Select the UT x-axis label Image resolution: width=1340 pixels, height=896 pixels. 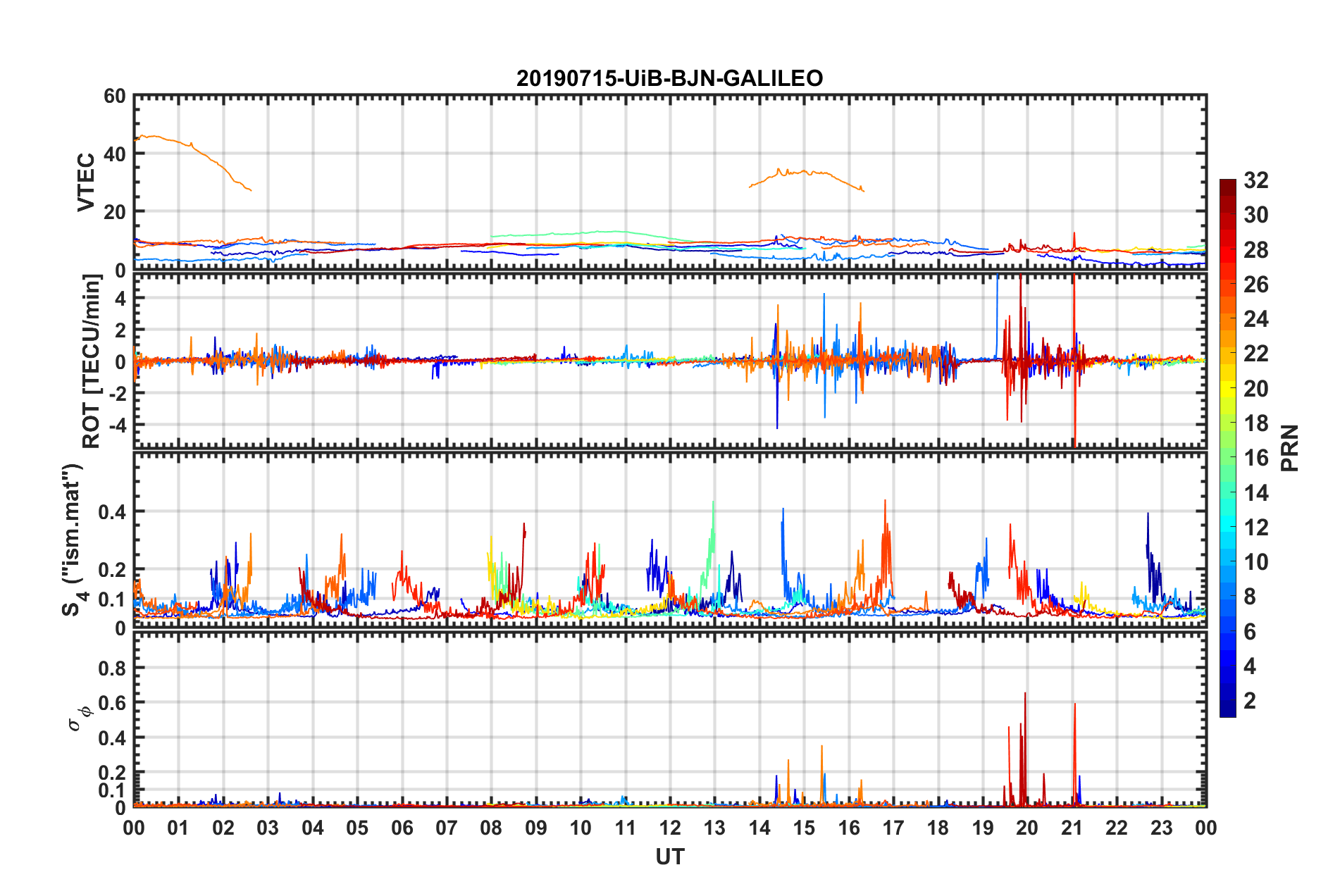[669, 857]
